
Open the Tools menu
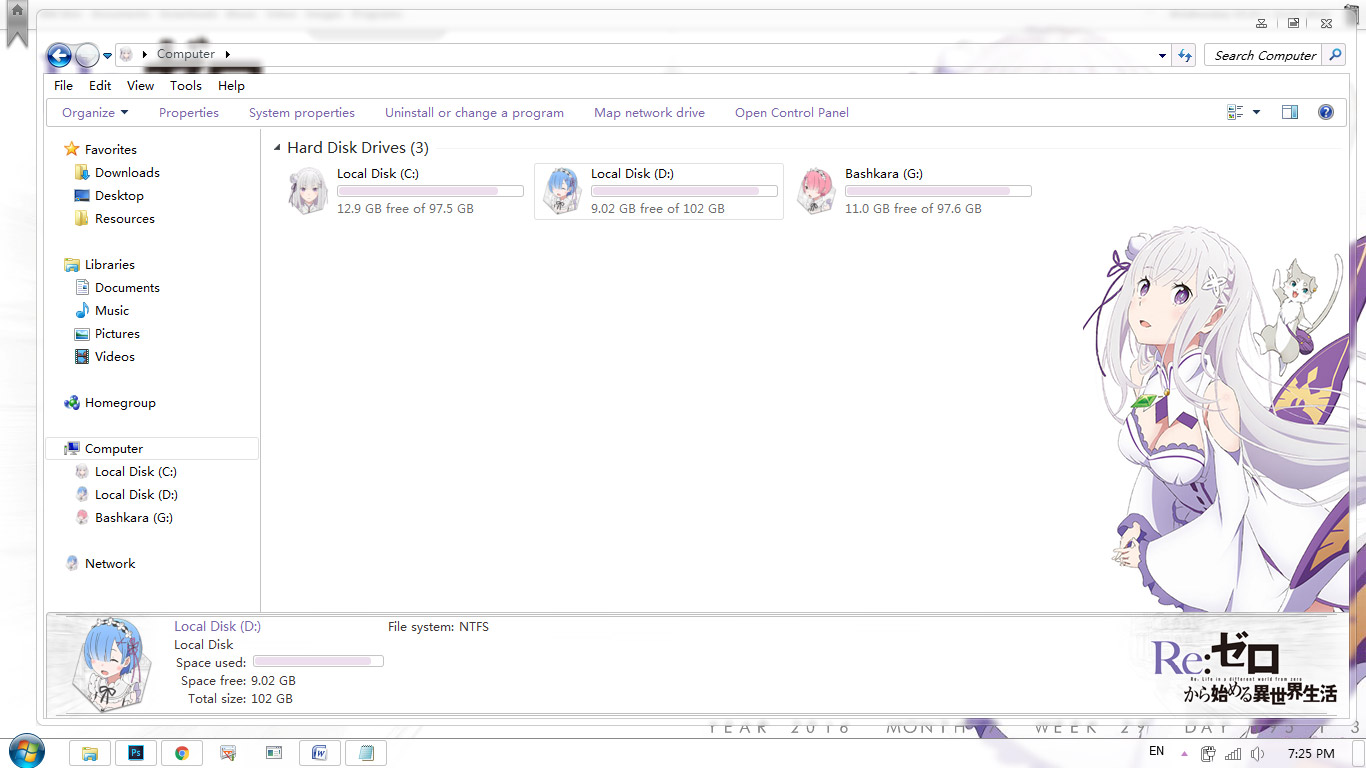185,85
